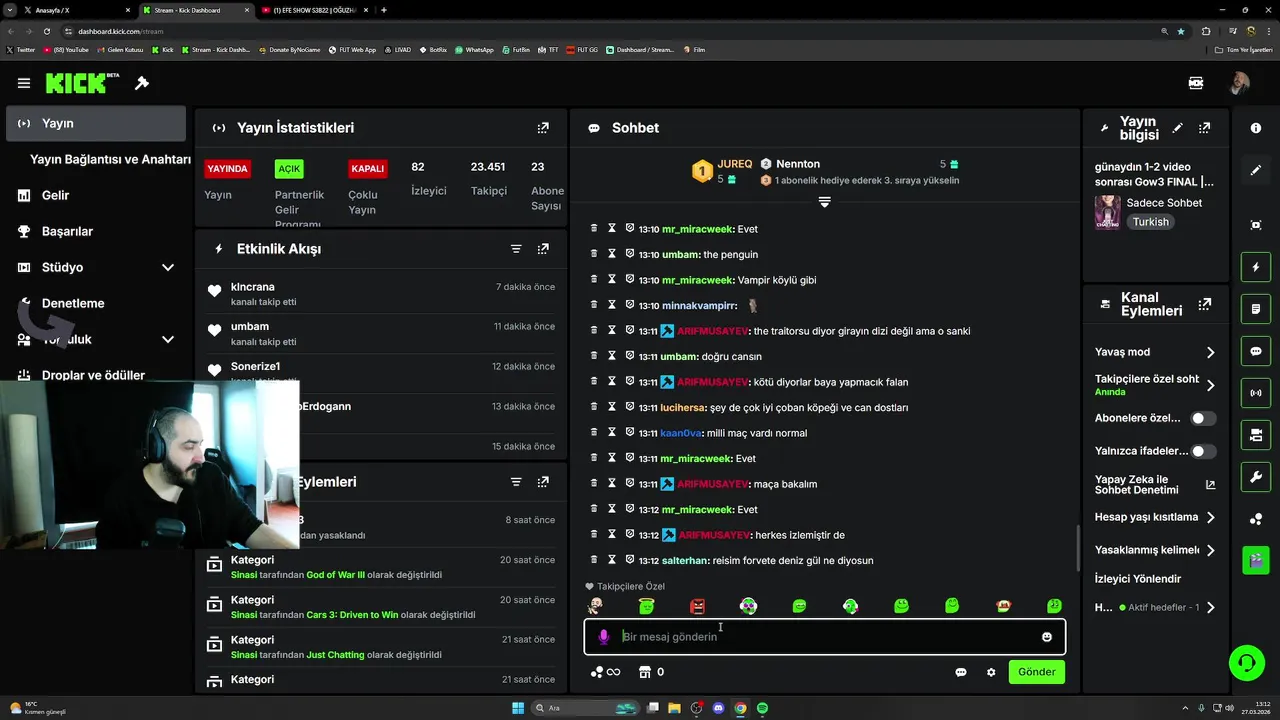Open Yayın Bağlantısı ve Anahtarı page
1280x720 pixels.
[x=110, y=159]
